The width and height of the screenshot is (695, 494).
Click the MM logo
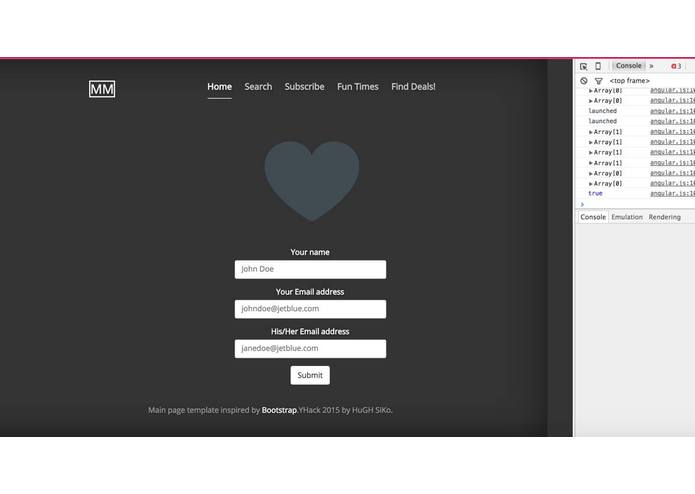point(102,89)
